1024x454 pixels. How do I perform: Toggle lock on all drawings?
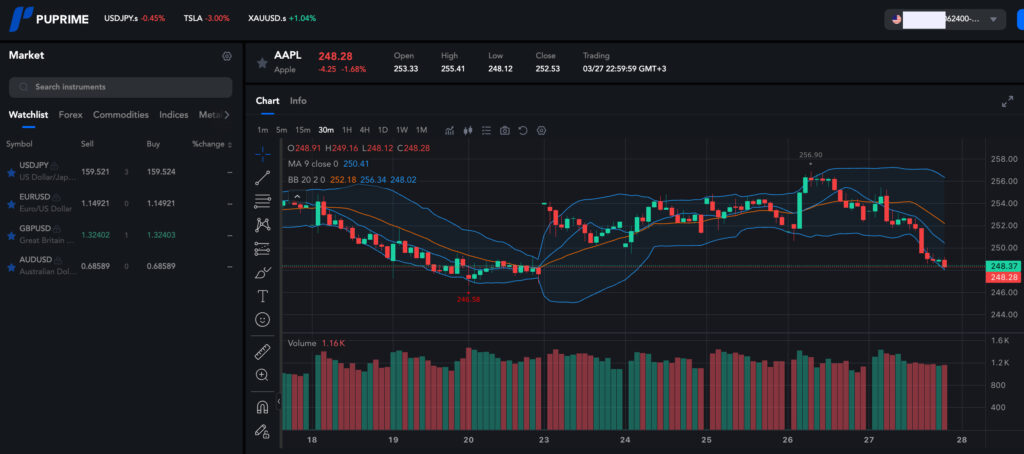click(x=263, y=431)
